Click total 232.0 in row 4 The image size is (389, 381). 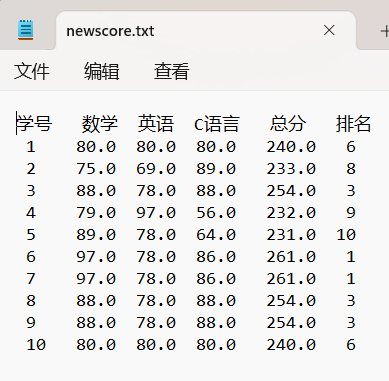(291, 213)
